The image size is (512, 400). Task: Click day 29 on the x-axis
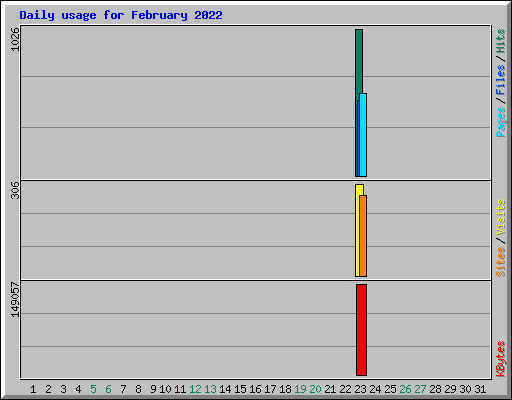click(x=450, y=389)
